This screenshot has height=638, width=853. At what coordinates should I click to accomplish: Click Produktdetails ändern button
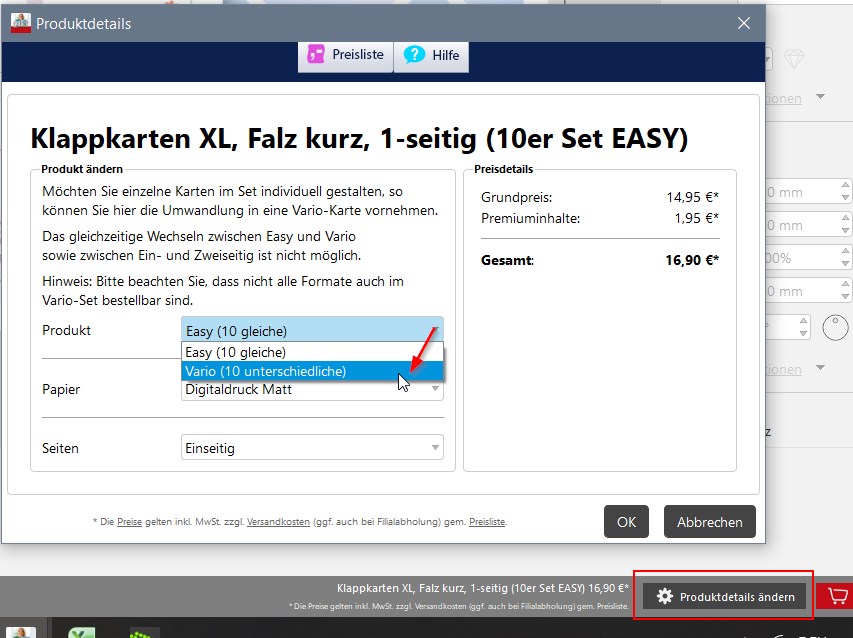[724, 597]
